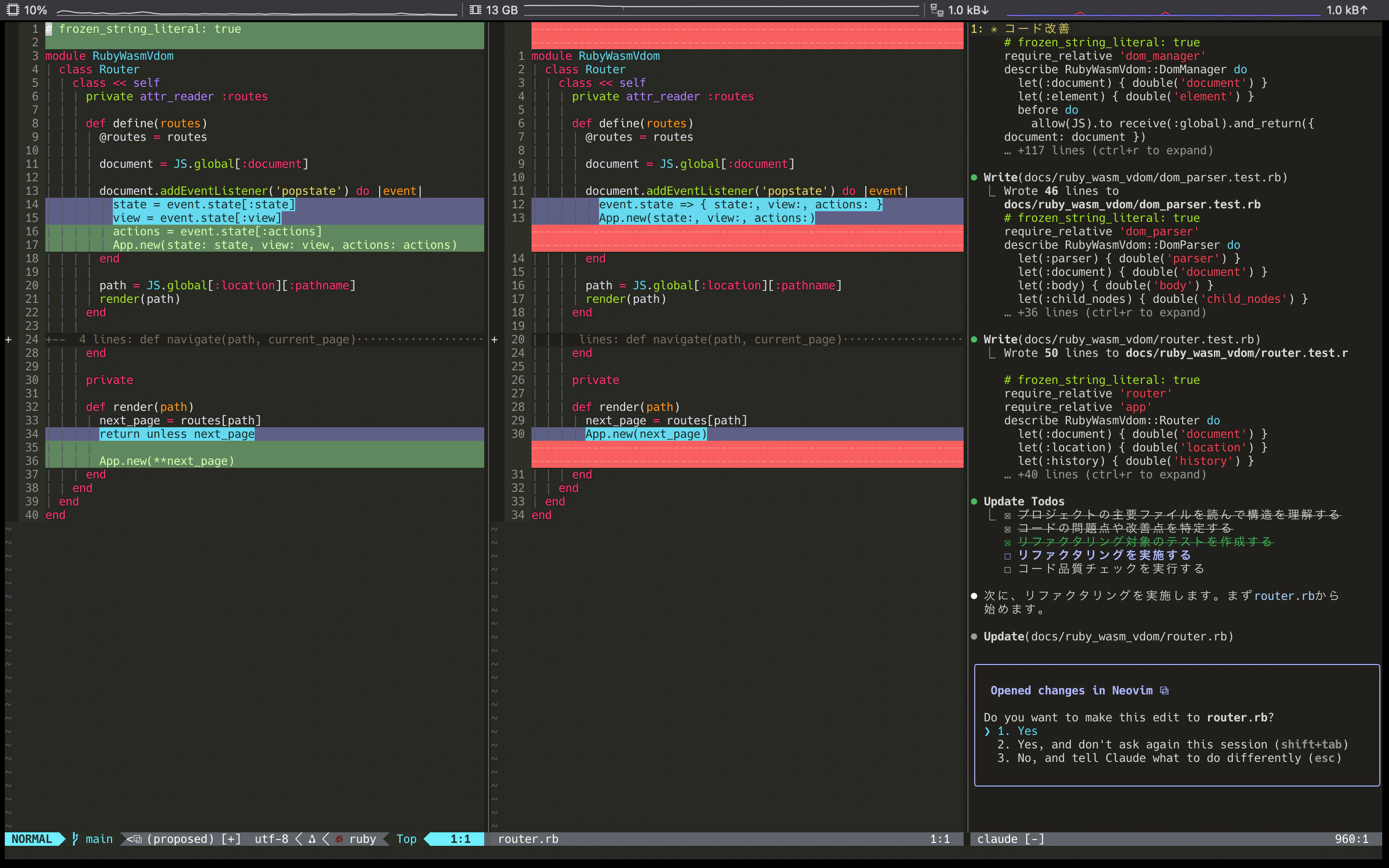Click the router.rb link in Claude's message
The image size is (1389, 868).
click(1284, 596)
